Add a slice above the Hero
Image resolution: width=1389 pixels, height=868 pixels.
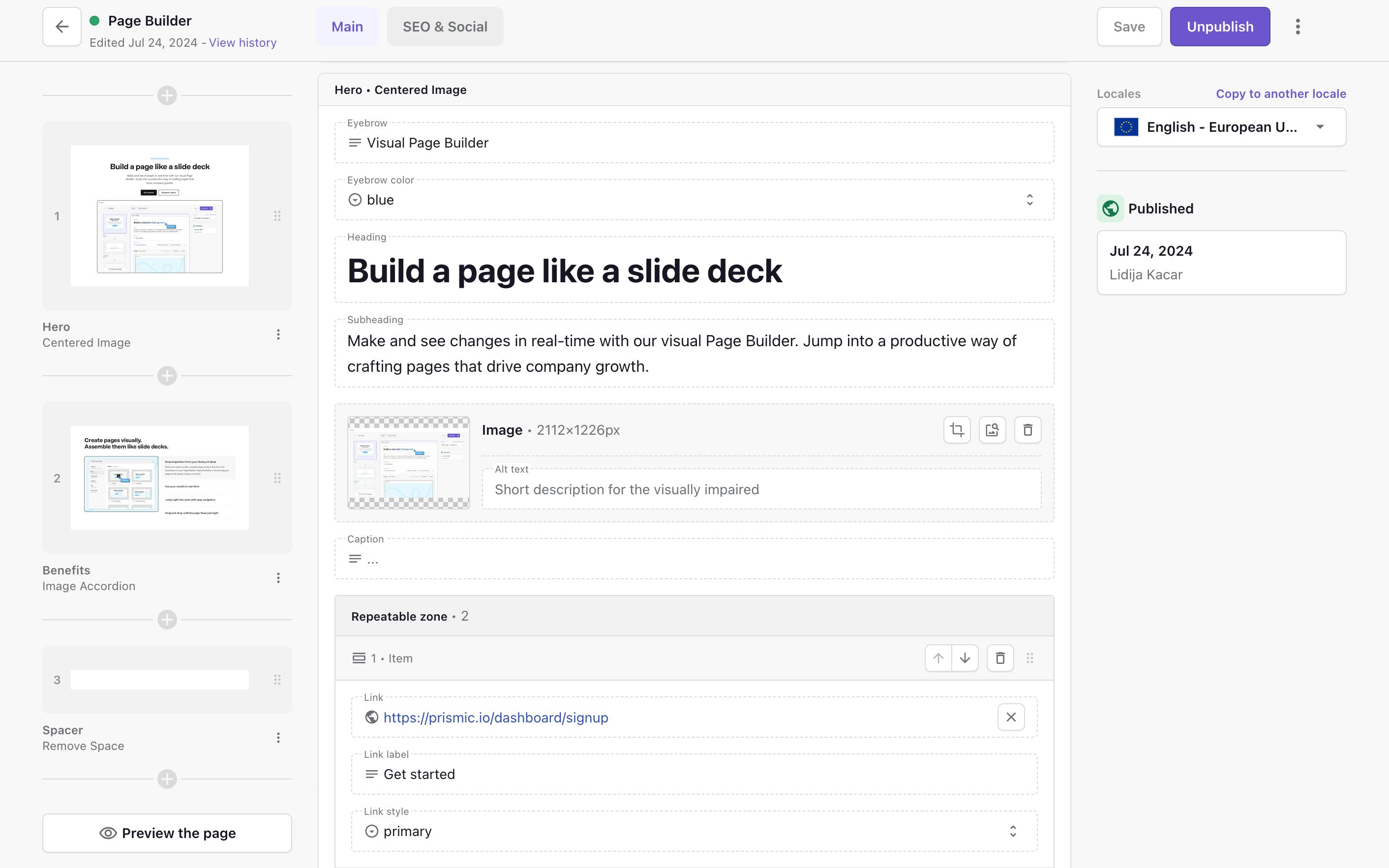pos(167,95)
